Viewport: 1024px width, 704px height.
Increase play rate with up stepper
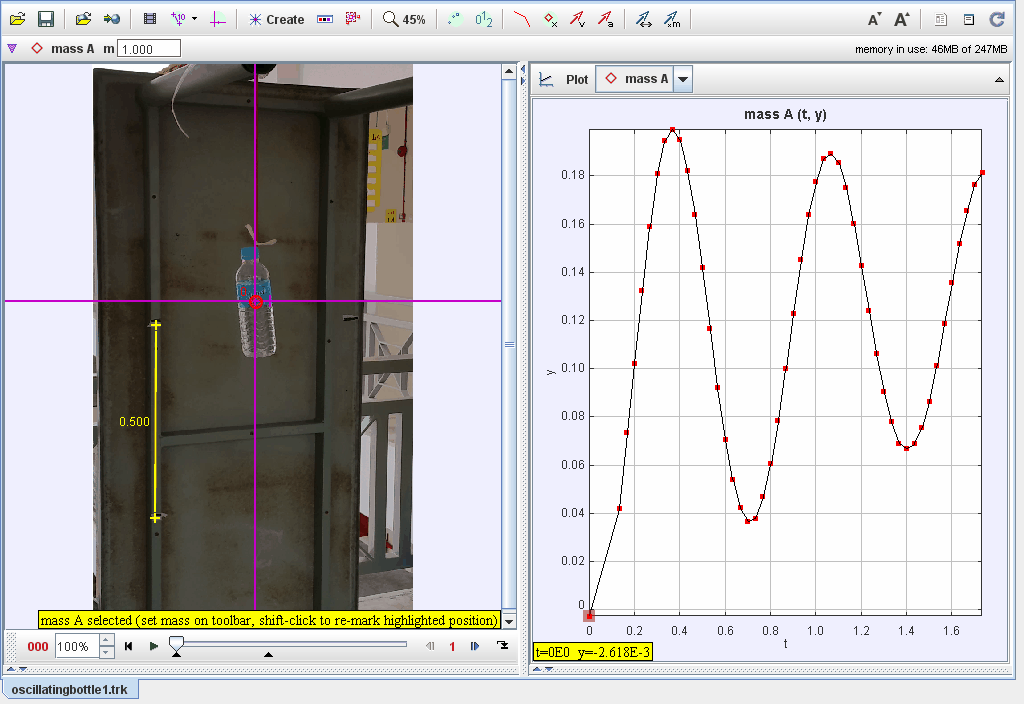pyautogui.click(x=106, y=641)
